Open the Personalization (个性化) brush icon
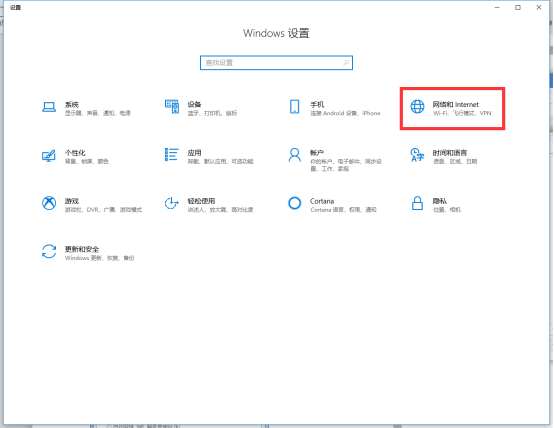This screenshot has width=554, height=428. pos(49,155)
